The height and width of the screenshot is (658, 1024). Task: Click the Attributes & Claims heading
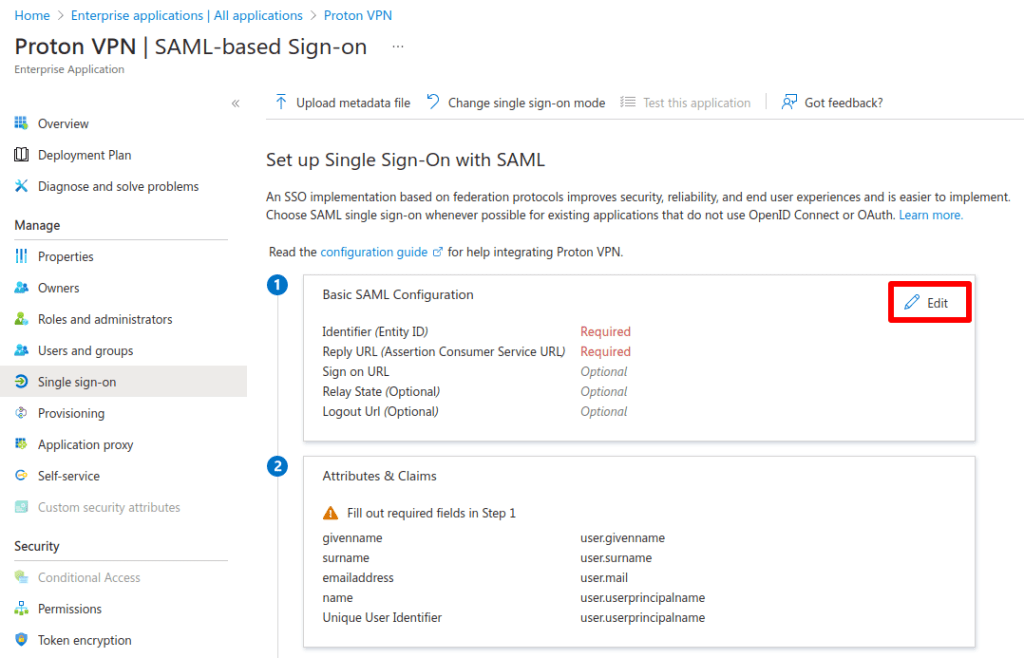point(379,476)
